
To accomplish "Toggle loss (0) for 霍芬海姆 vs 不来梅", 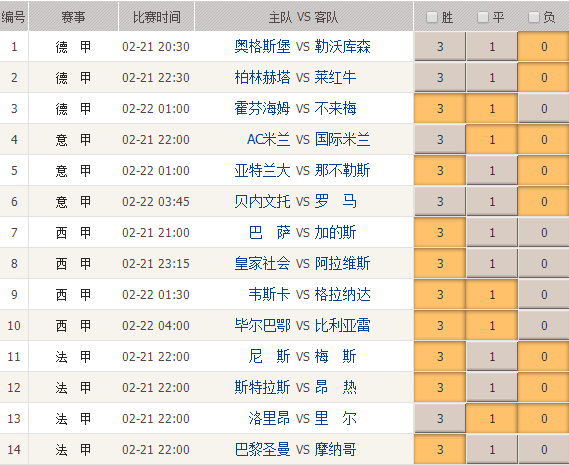I will pos(544,109).
